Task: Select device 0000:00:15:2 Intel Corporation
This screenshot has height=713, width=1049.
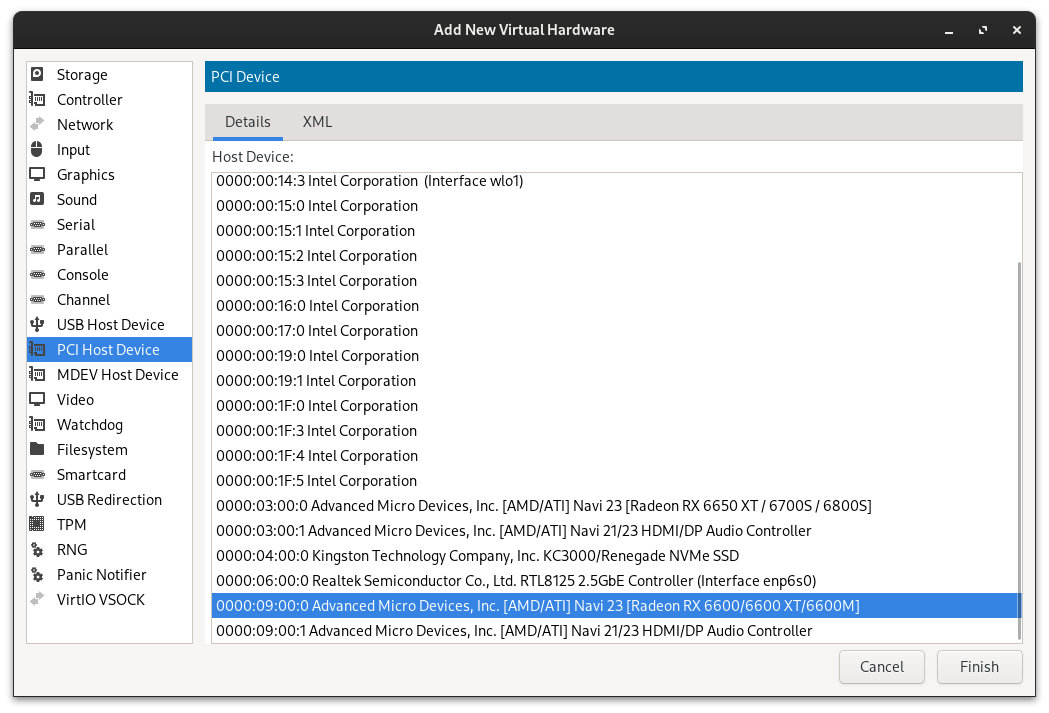Action: coord(615,256)
